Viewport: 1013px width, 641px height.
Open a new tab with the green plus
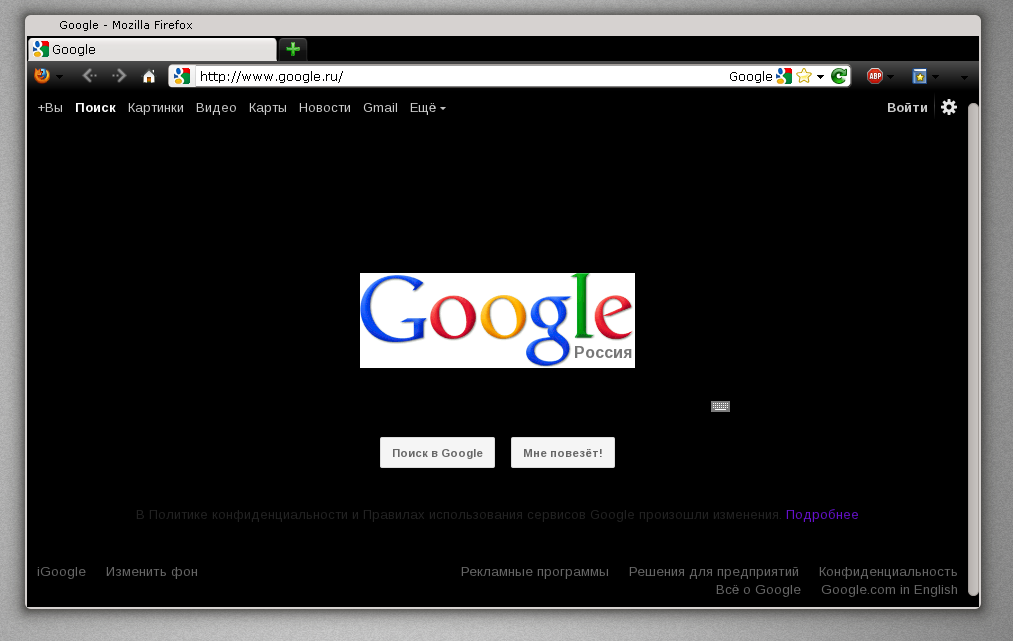point(293,49)
